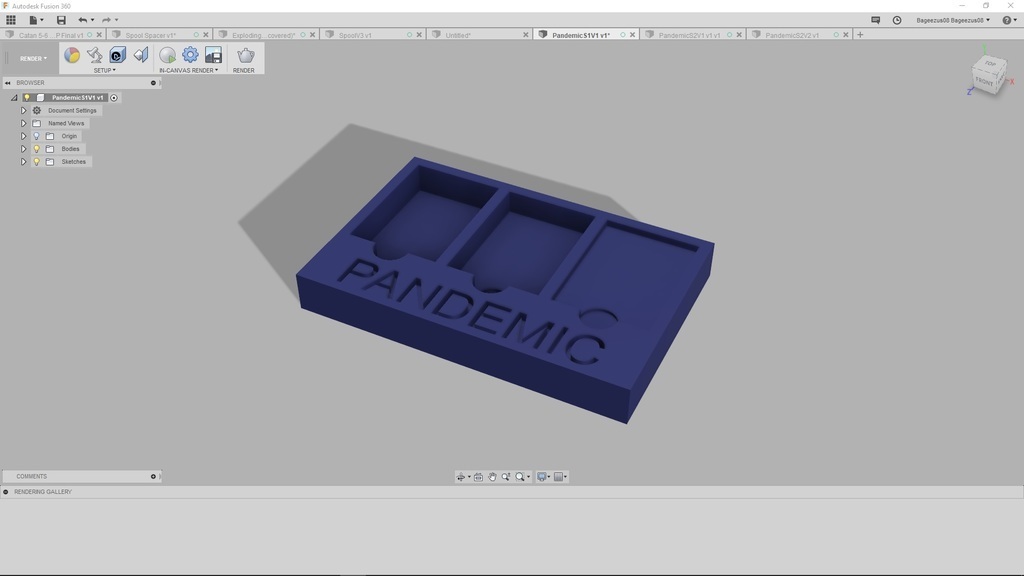Select the Orbit navigation tool
The height and width of the screenshot is (576, 1024).
tap(460, 477)
